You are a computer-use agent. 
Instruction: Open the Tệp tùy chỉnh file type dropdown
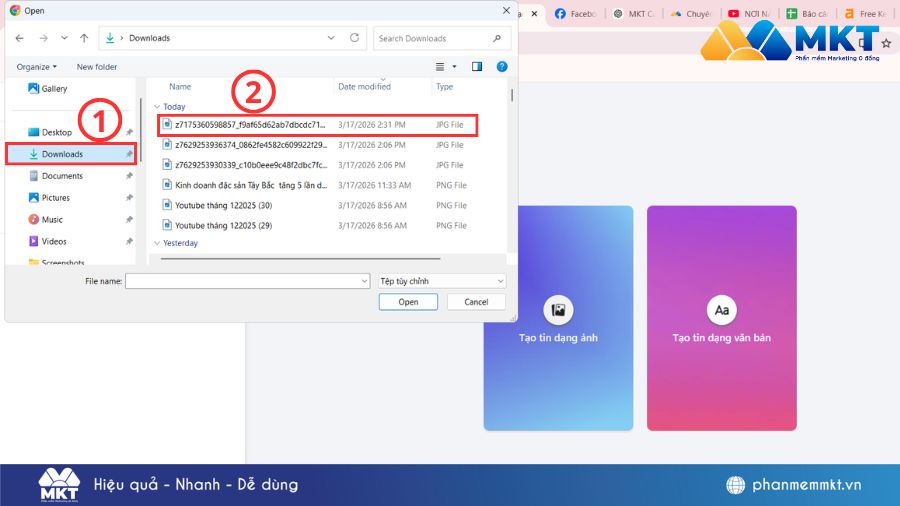442,281
